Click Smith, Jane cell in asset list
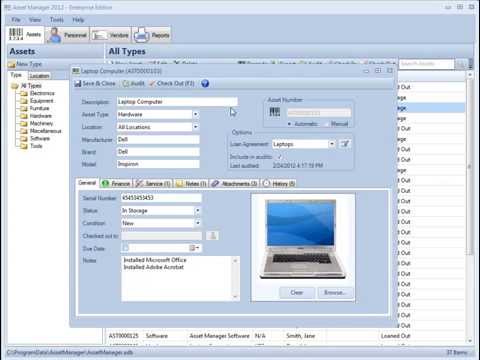Image resolution: width=480 pixels, height=360 pixels. tap(300, 336)
